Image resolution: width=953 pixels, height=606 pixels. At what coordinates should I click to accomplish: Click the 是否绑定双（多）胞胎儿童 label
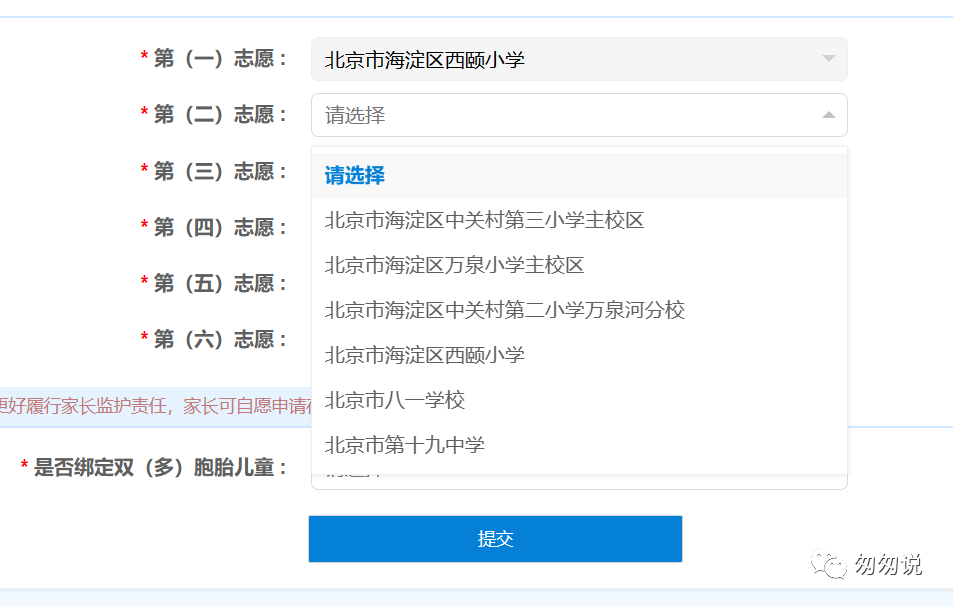pyautogui.click(x=160, y=467)
